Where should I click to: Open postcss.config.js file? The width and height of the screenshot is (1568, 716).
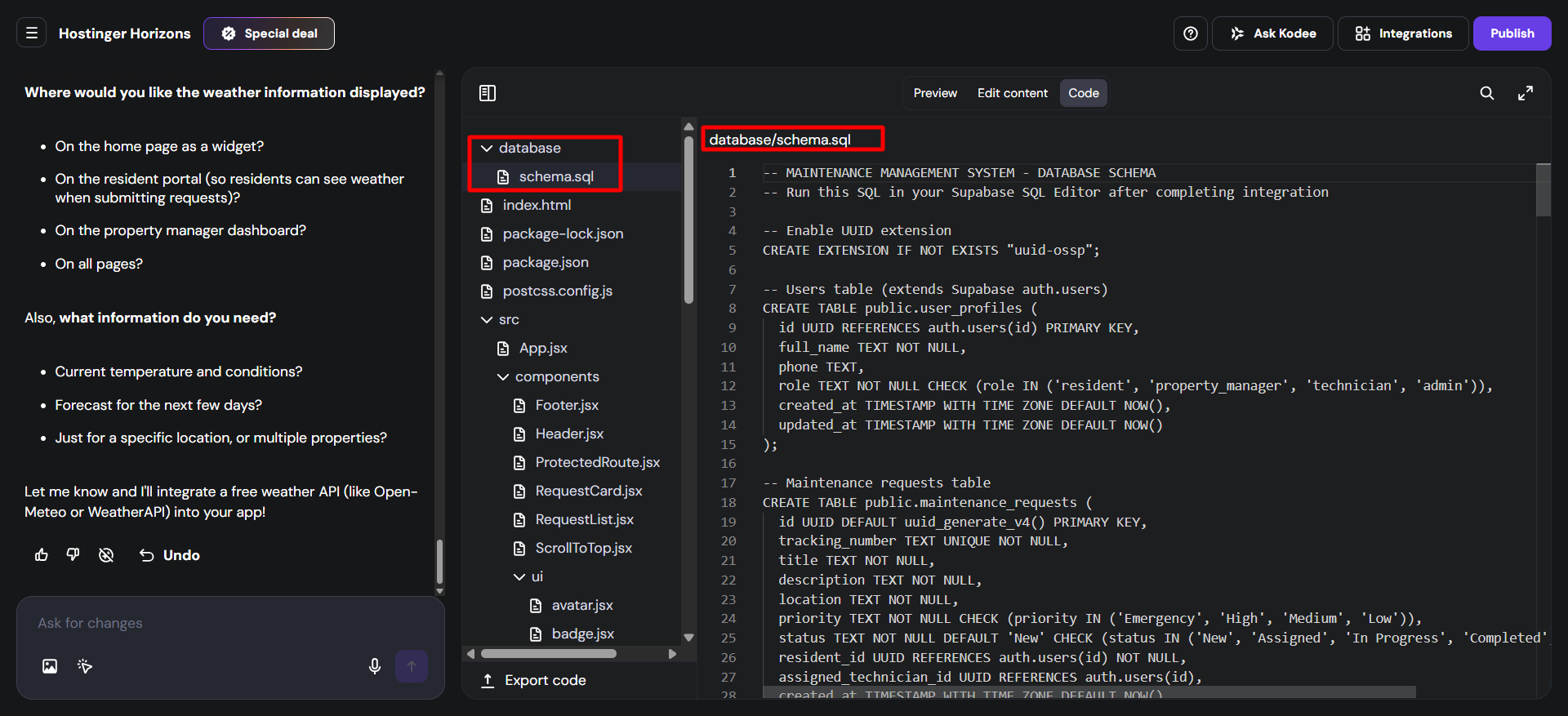[557, 291]
